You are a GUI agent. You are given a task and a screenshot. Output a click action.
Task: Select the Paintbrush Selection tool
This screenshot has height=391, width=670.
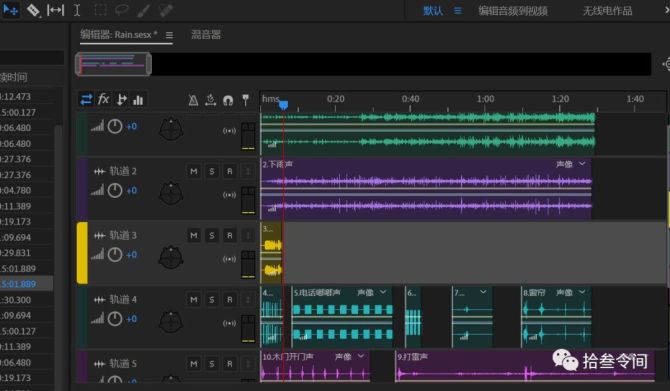coord(143,10)
